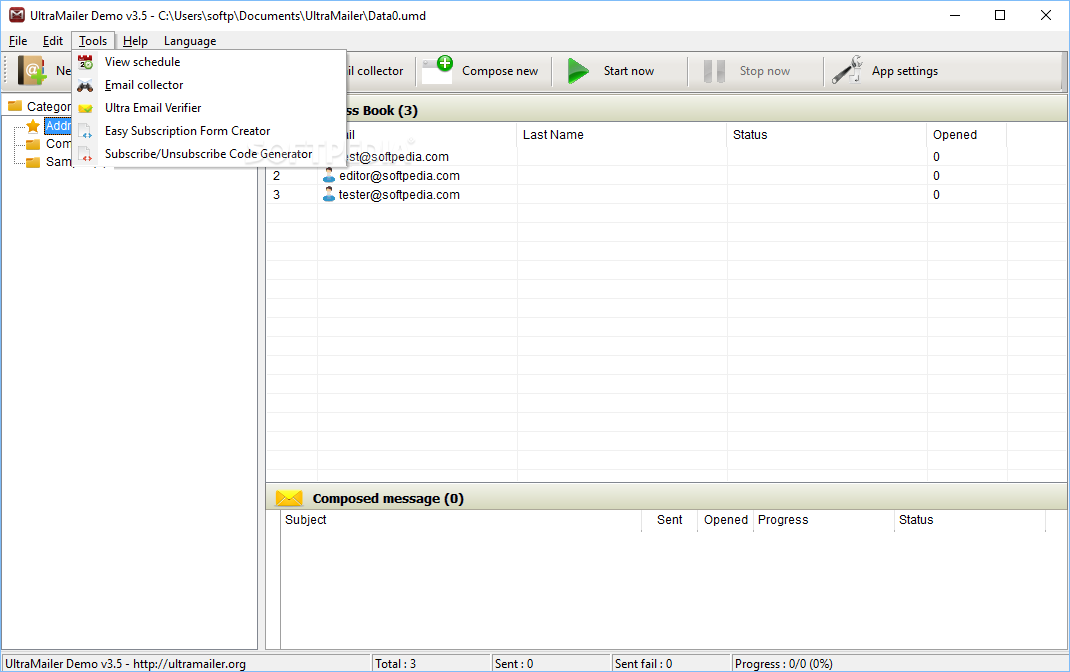Click the Stop now label

click(764, 71)
